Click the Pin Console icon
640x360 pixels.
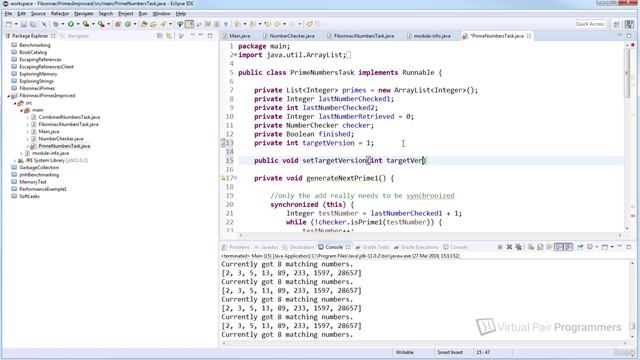coord(580,247)
